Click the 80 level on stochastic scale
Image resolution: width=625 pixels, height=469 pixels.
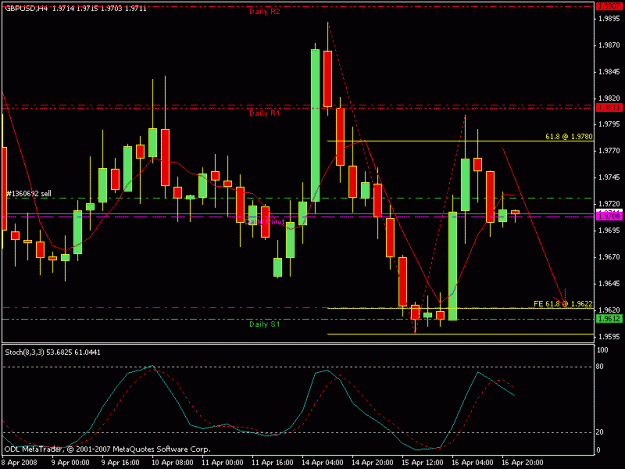pyautogui.click(x=600, y=367)
